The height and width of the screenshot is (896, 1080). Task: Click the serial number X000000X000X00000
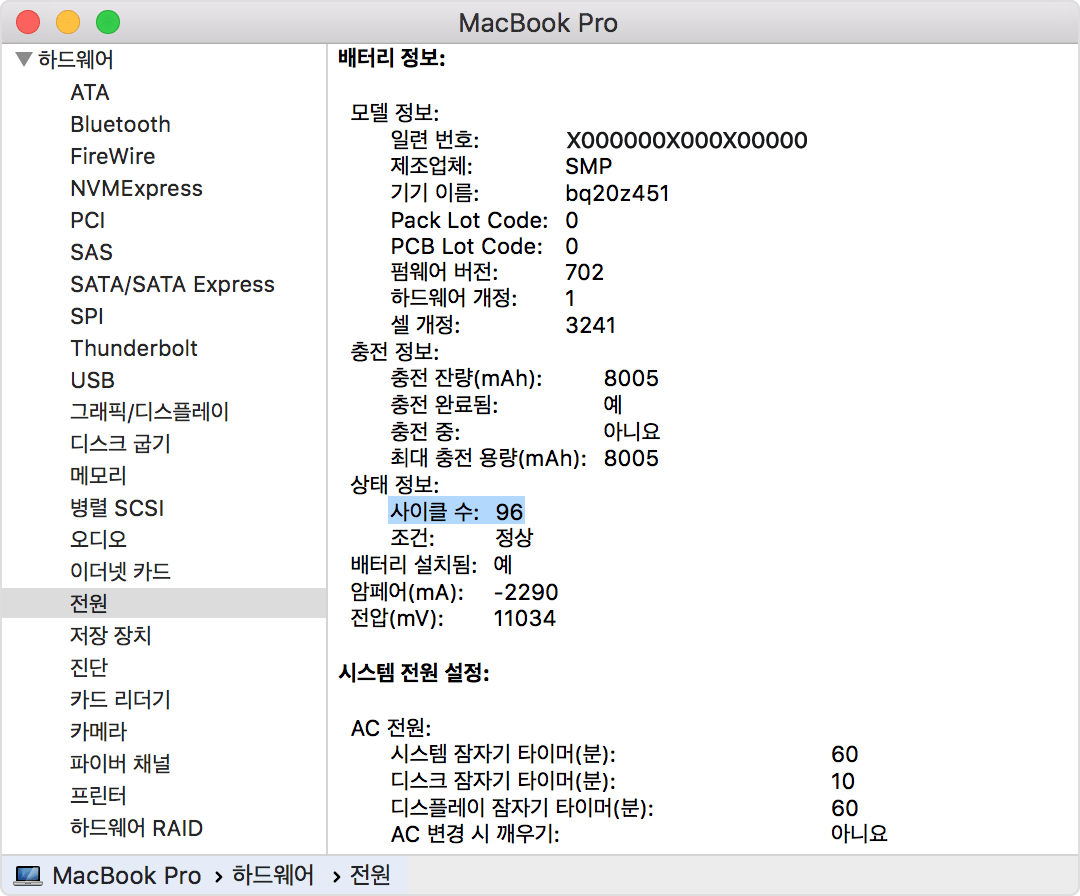click(x=687, y=140)
